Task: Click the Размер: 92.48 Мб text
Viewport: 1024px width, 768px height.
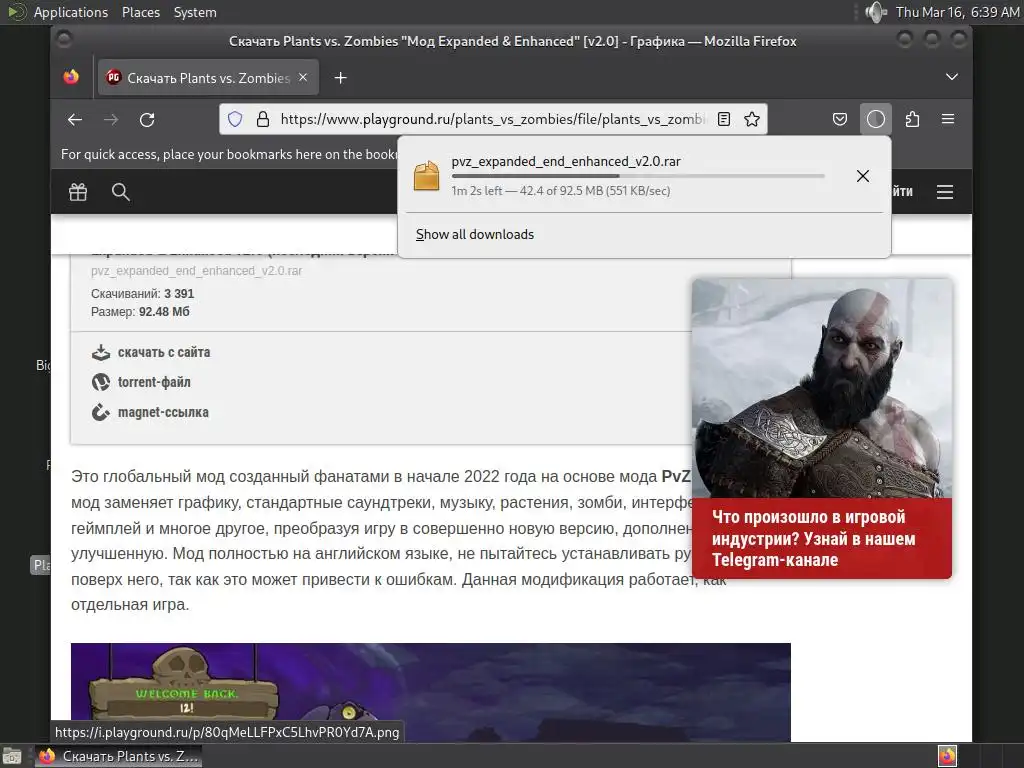Action: 140,312
